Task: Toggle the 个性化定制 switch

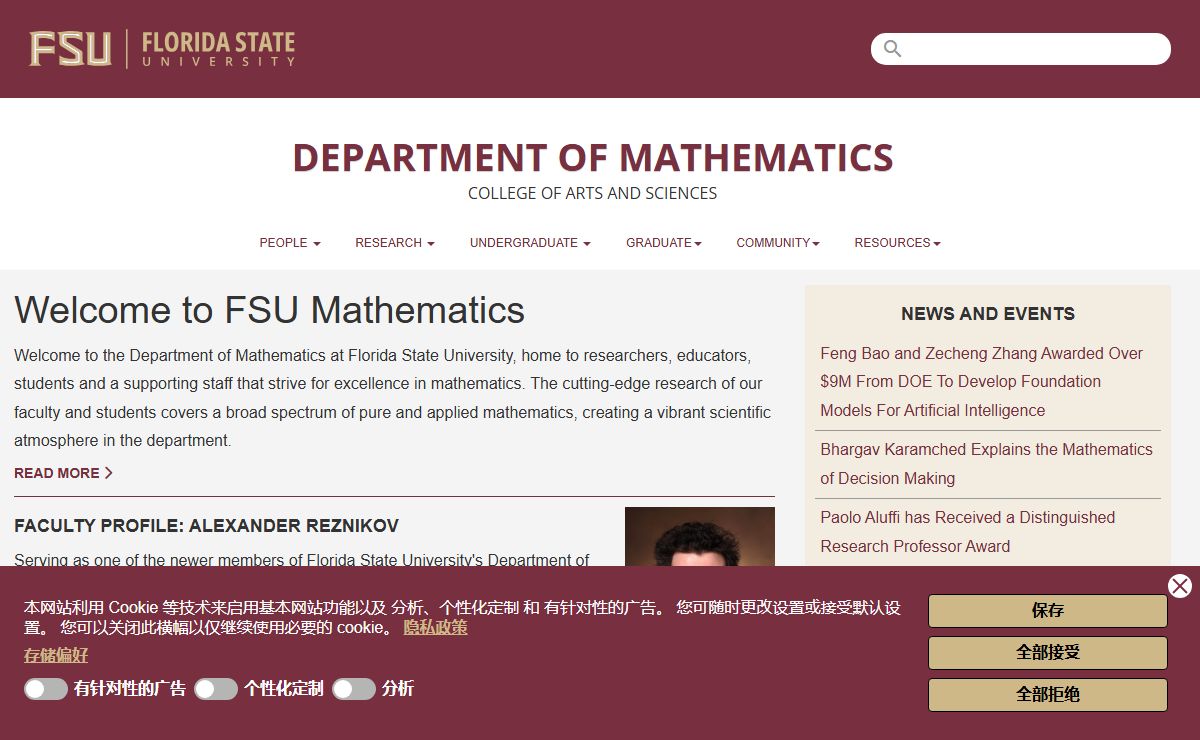Action: [x=216, y=689]
